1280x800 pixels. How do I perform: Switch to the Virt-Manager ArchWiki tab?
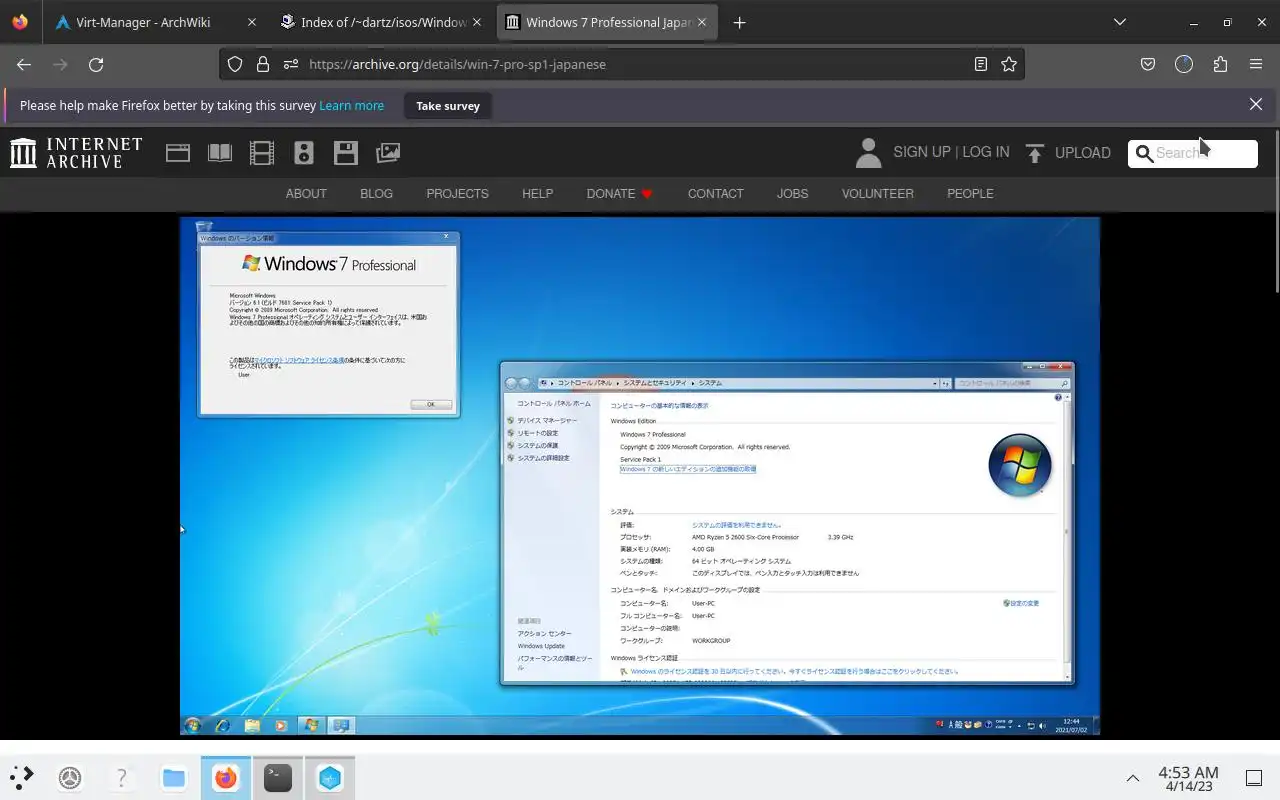coord(155,22)
